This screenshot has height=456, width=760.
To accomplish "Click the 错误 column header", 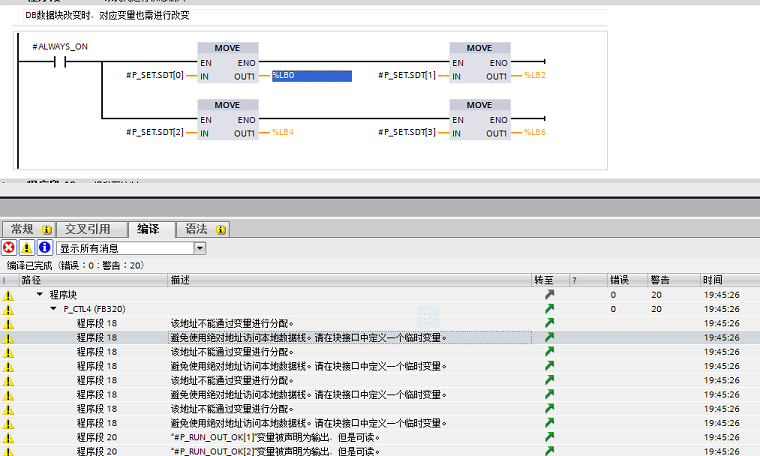I will tap(628, 280).
